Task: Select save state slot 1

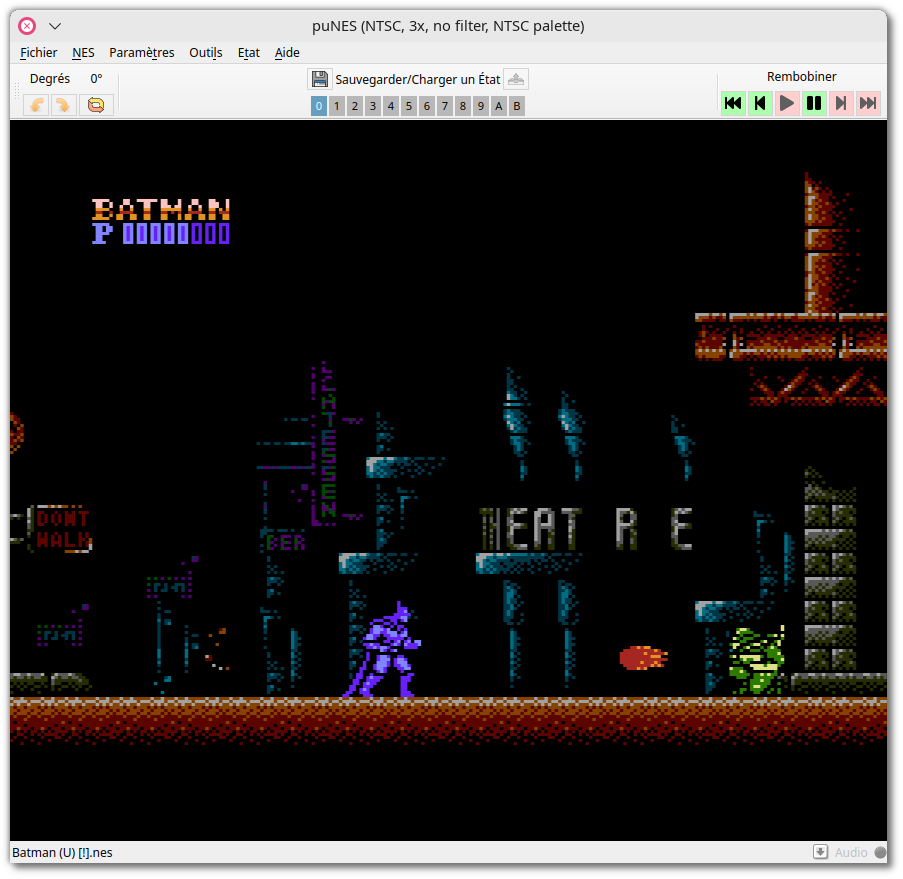Action: (x=337, y=106)
